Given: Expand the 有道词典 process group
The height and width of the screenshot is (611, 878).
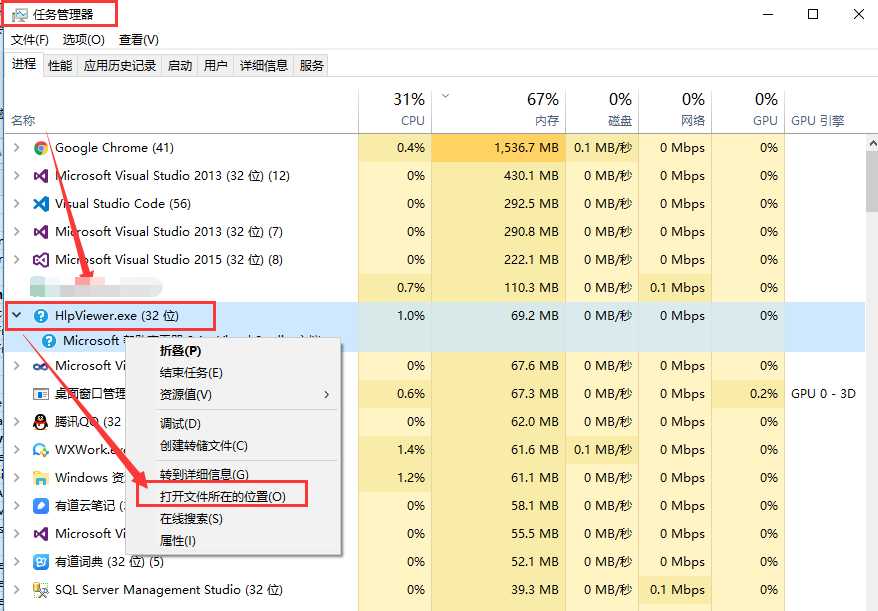Looking at the screenshot, I should pos(17,562).
